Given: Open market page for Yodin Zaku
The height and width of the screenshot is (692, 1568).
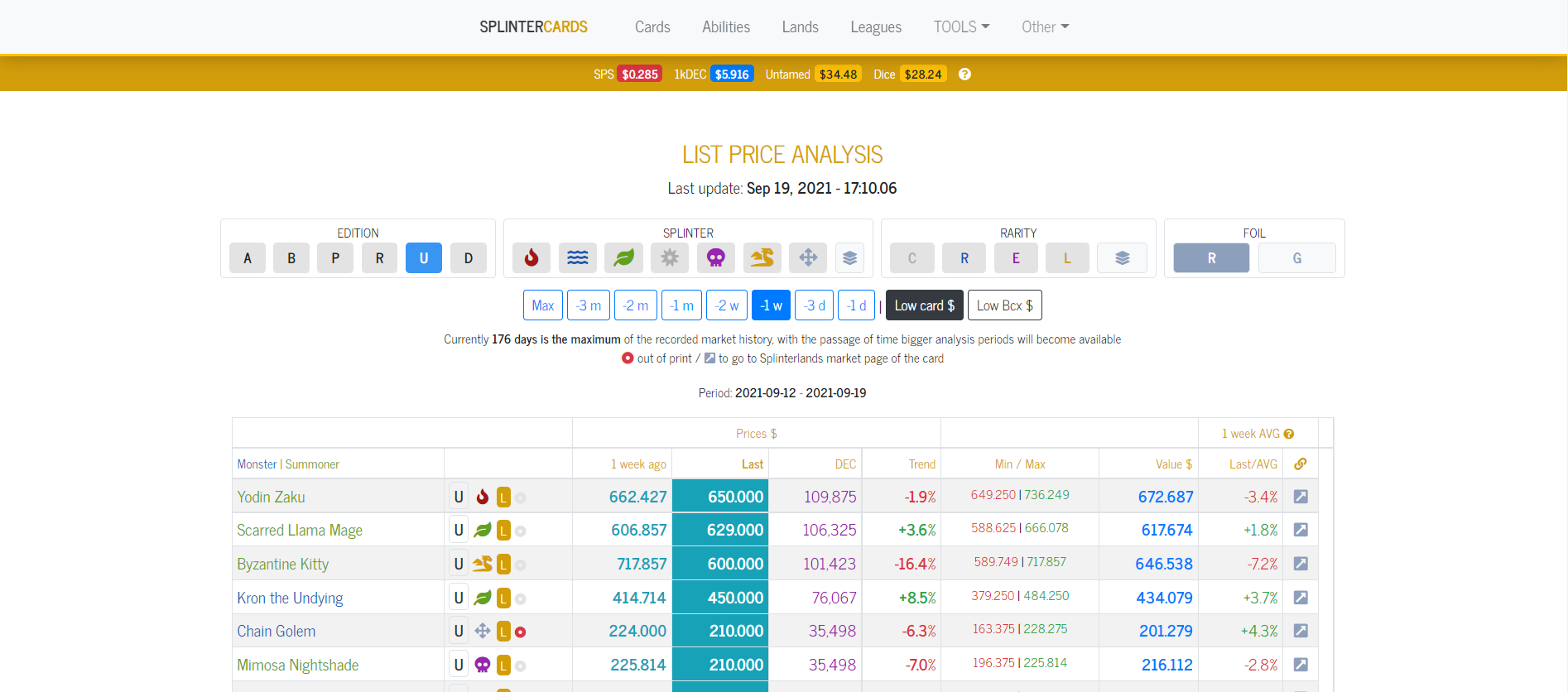Looking at the screenshot, I should tap(1301, 497).
